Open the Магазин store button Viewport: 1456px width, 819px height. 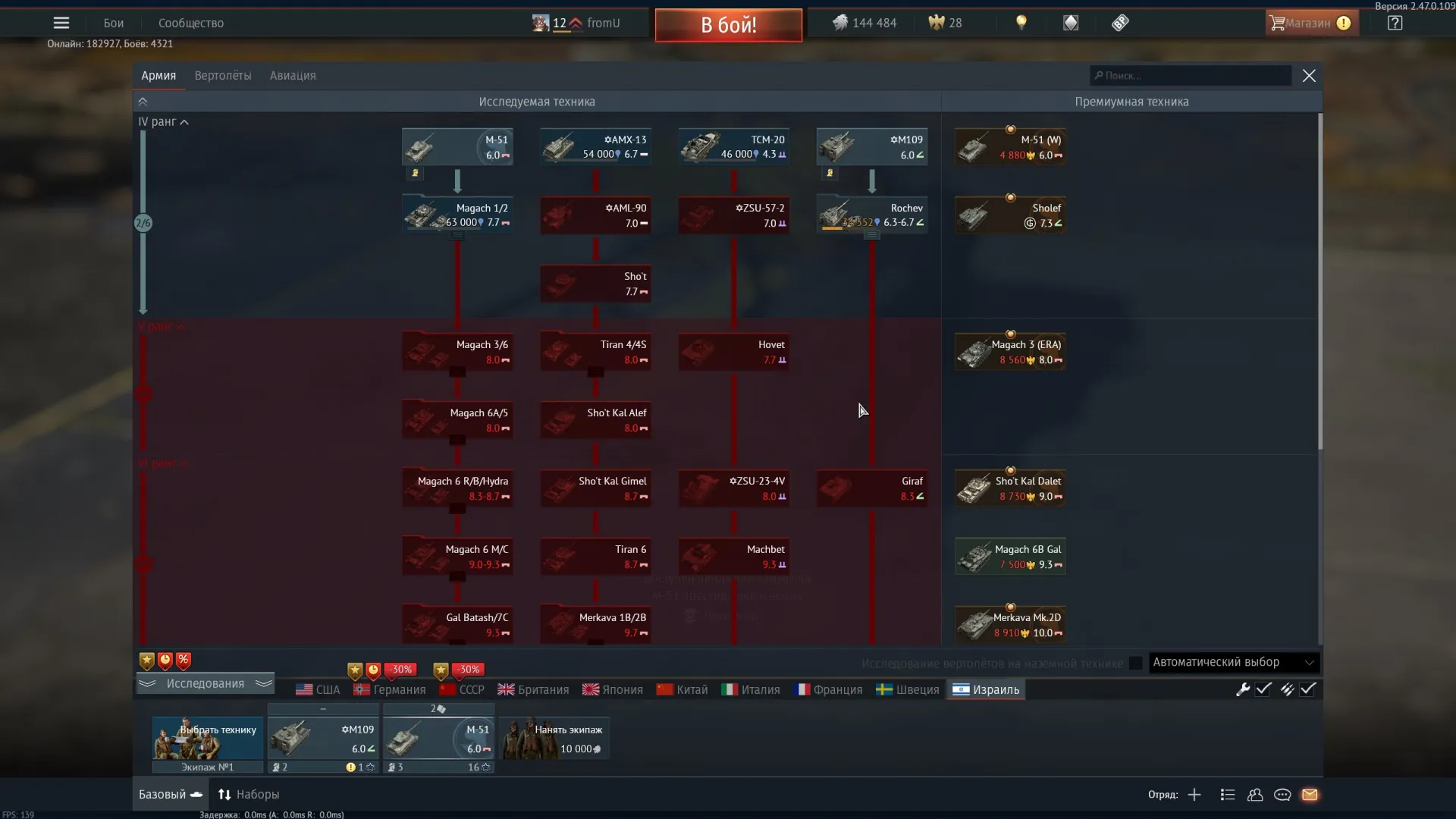click(x=1312, y=23)
